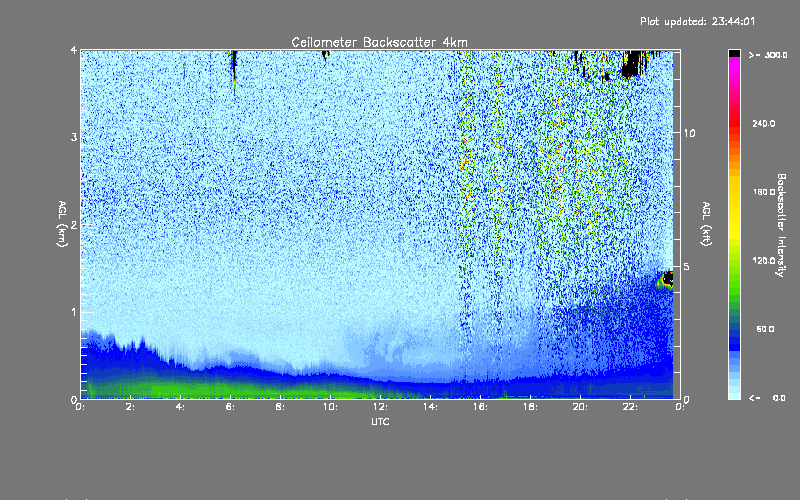800x500 pixels.
Task: Click the "22:" hour tick on the UTC axis
Action: 631,407
